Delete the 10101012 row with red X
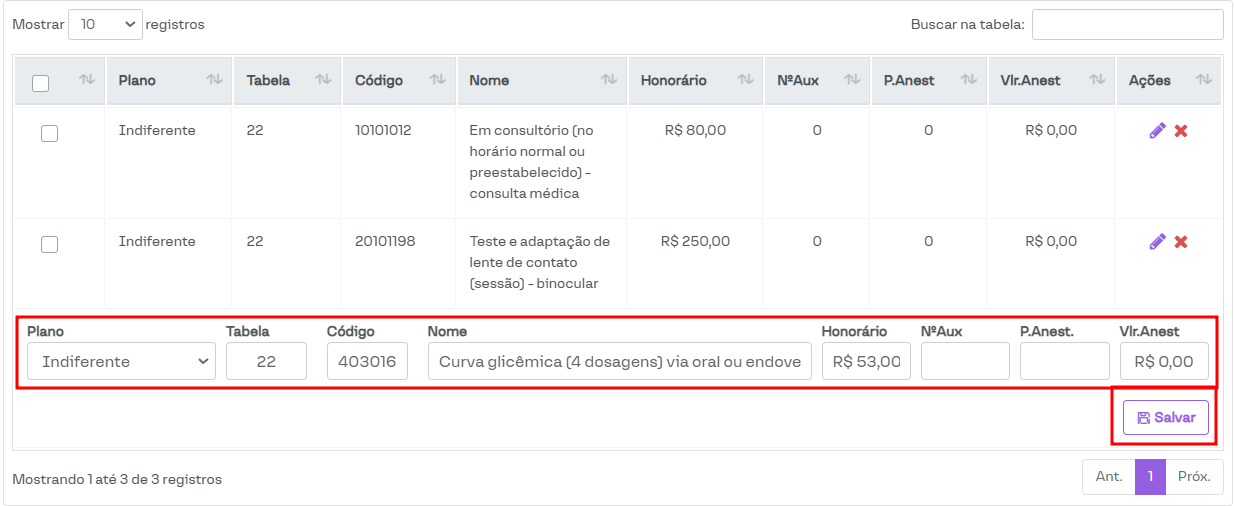1234x506 pixels. point(1181,131)
